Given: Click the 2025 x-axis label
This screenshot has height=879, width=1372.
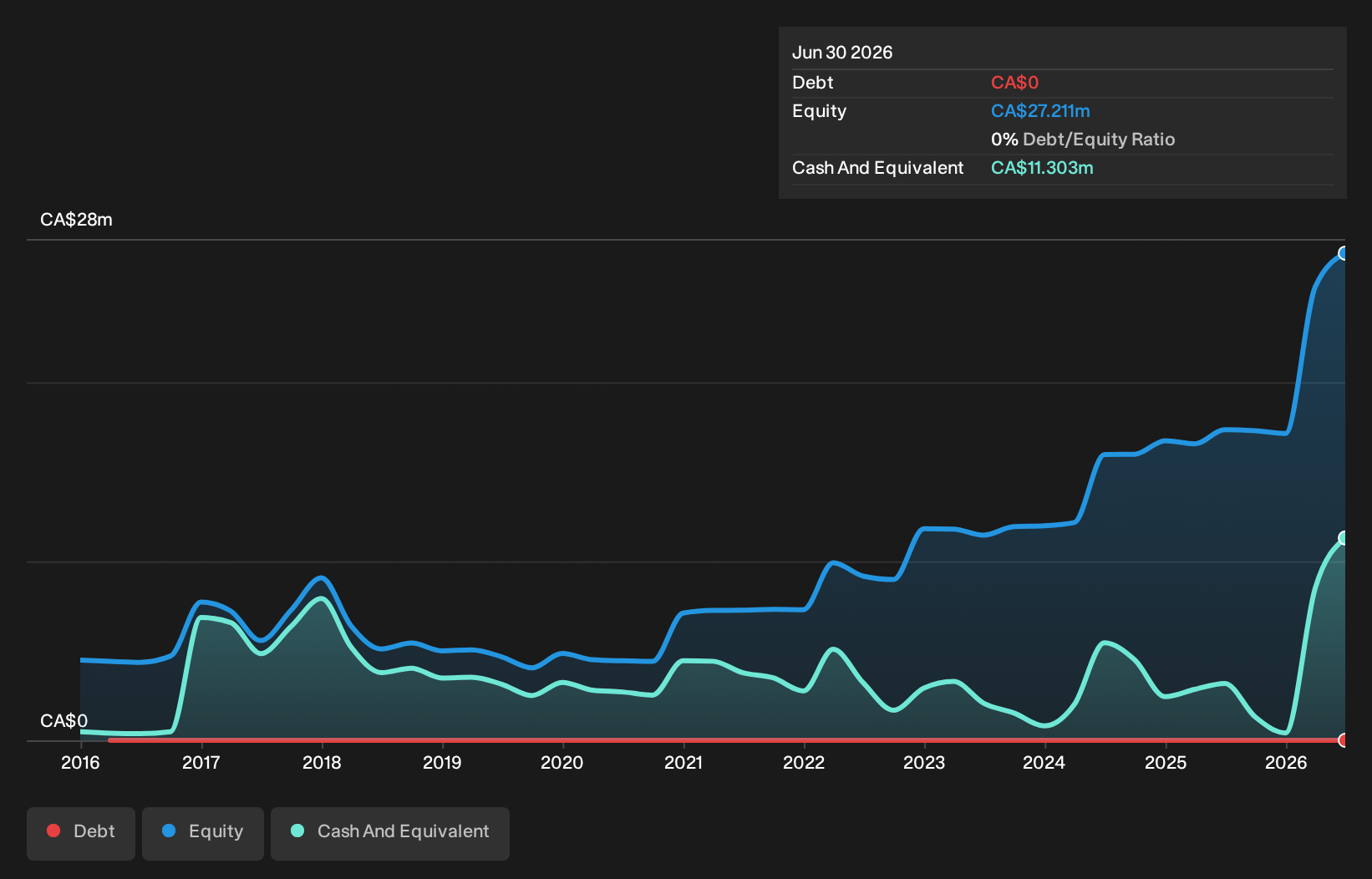Looking at the screenshot, I should pos(1166,763).
